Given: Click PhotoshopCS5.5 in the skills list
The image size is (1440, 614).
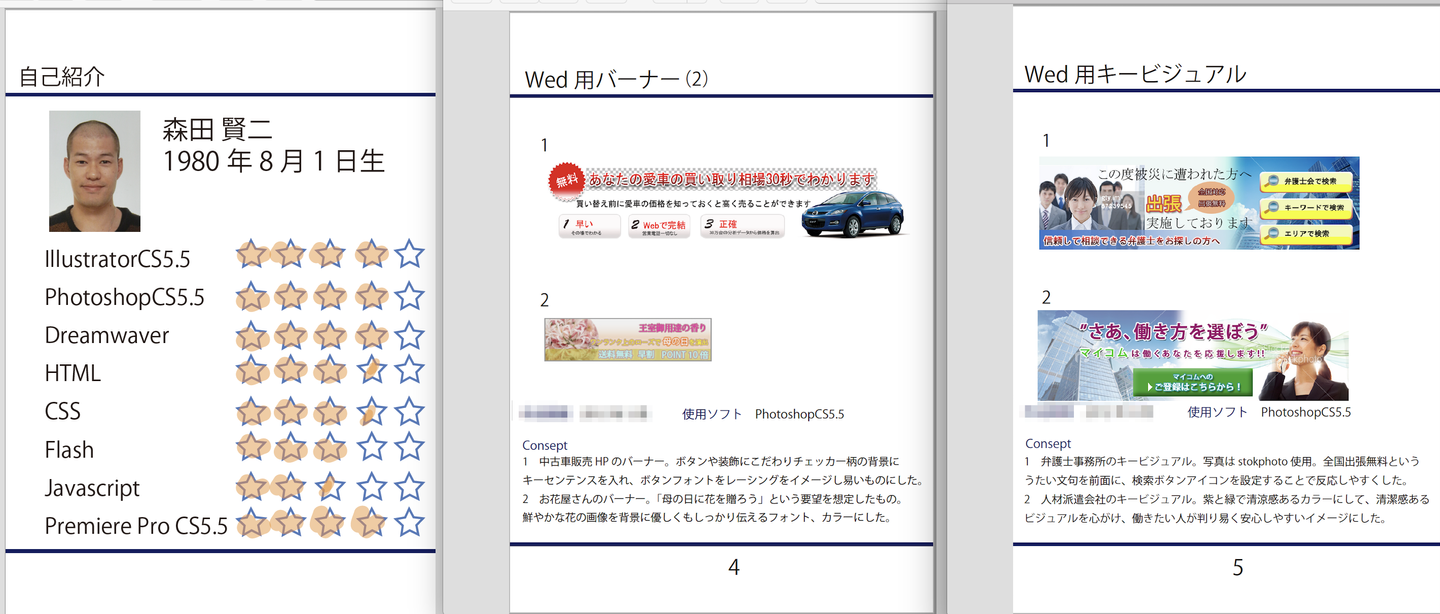Looking at the screenshot, I should click(124, 297).
